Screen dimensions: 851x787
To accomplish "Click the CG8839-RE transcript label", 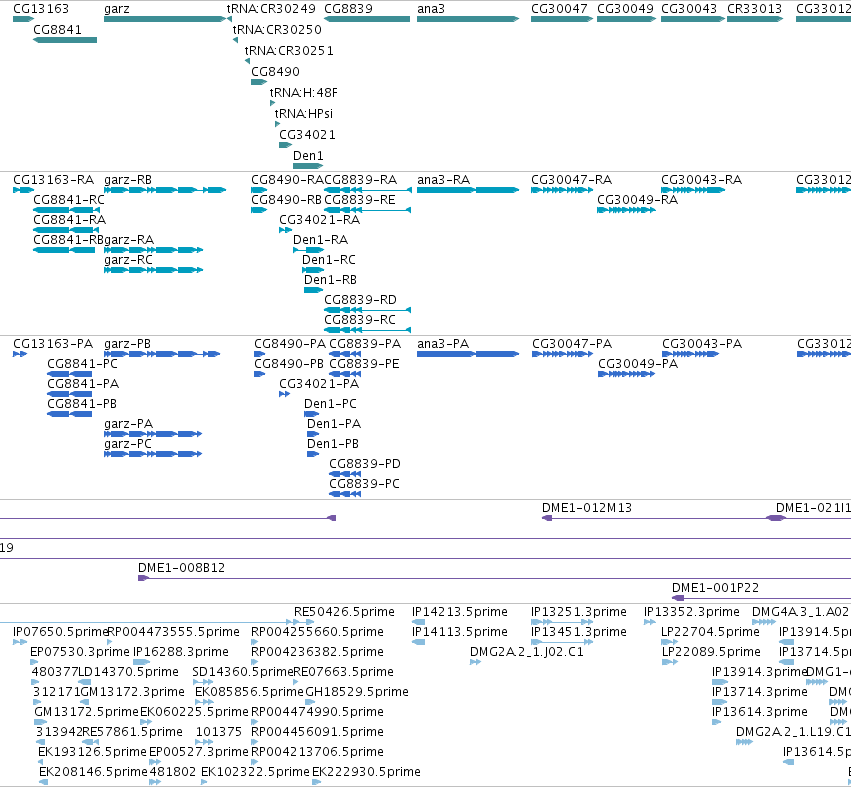I will click(360, 200).
